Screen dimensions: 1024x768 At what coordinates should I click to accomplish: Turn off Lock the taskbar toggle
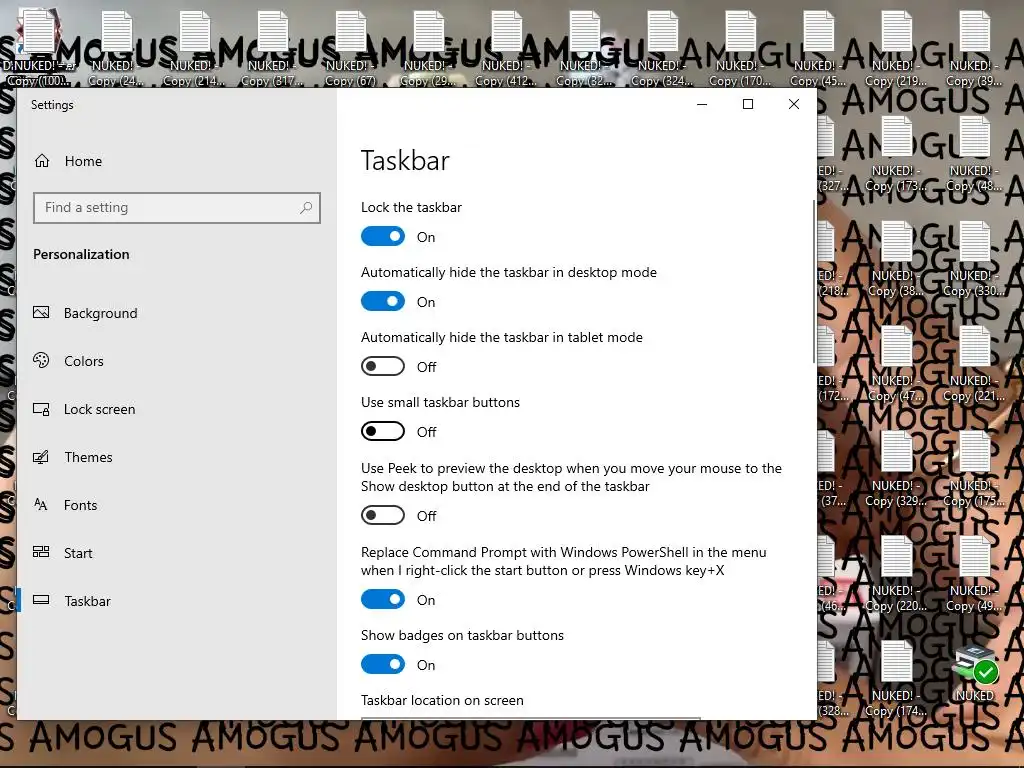[x=383, y=236]
